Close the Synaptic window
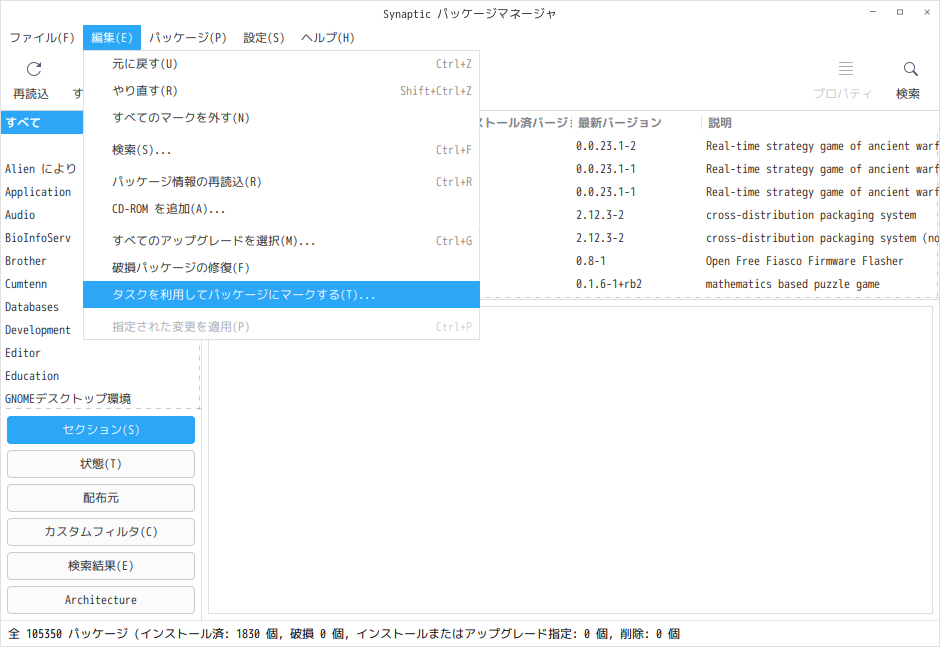 click(927, 12)
